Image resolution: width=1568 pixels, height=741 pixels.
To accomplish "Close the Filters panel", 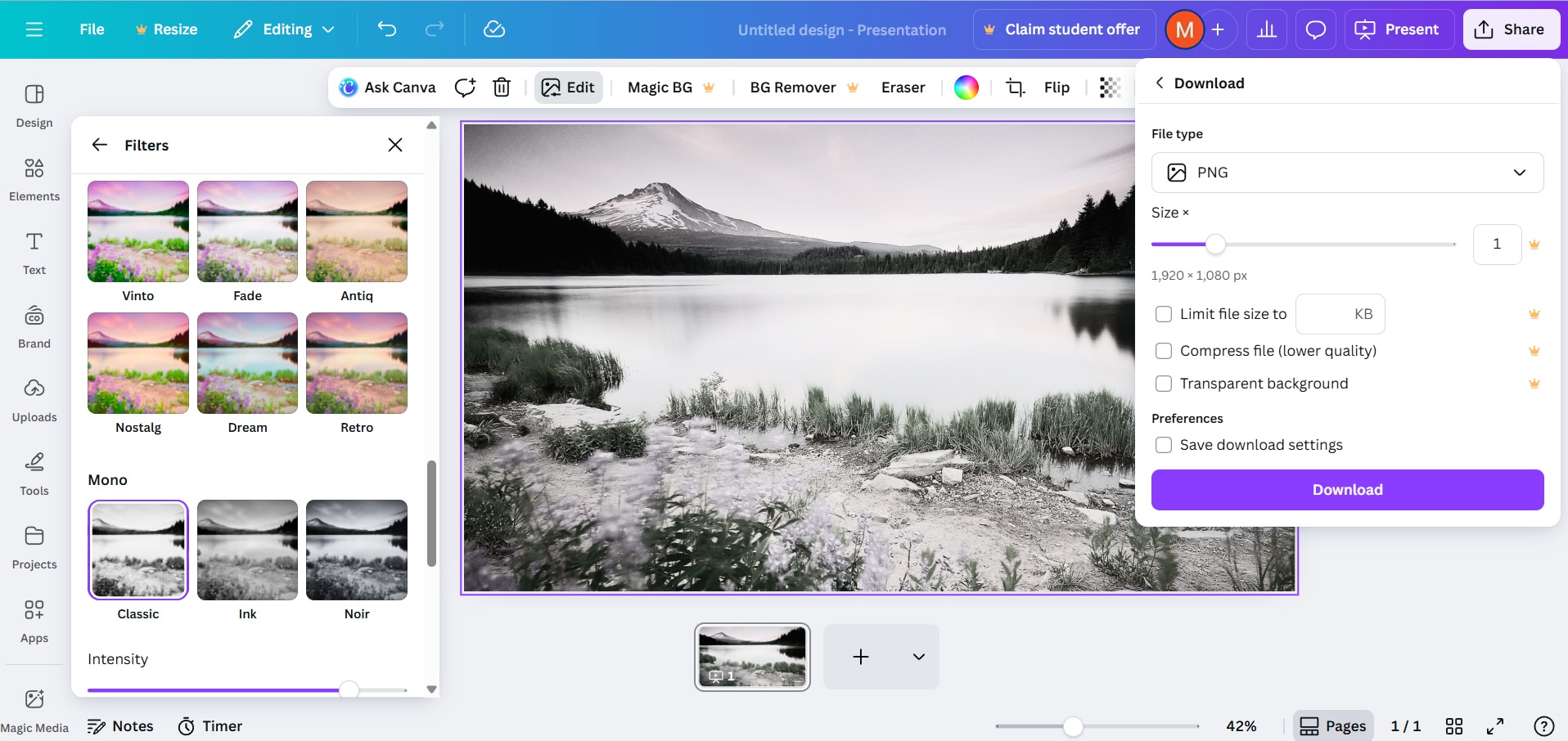I will pyautogui.click(x=395, y=145).
